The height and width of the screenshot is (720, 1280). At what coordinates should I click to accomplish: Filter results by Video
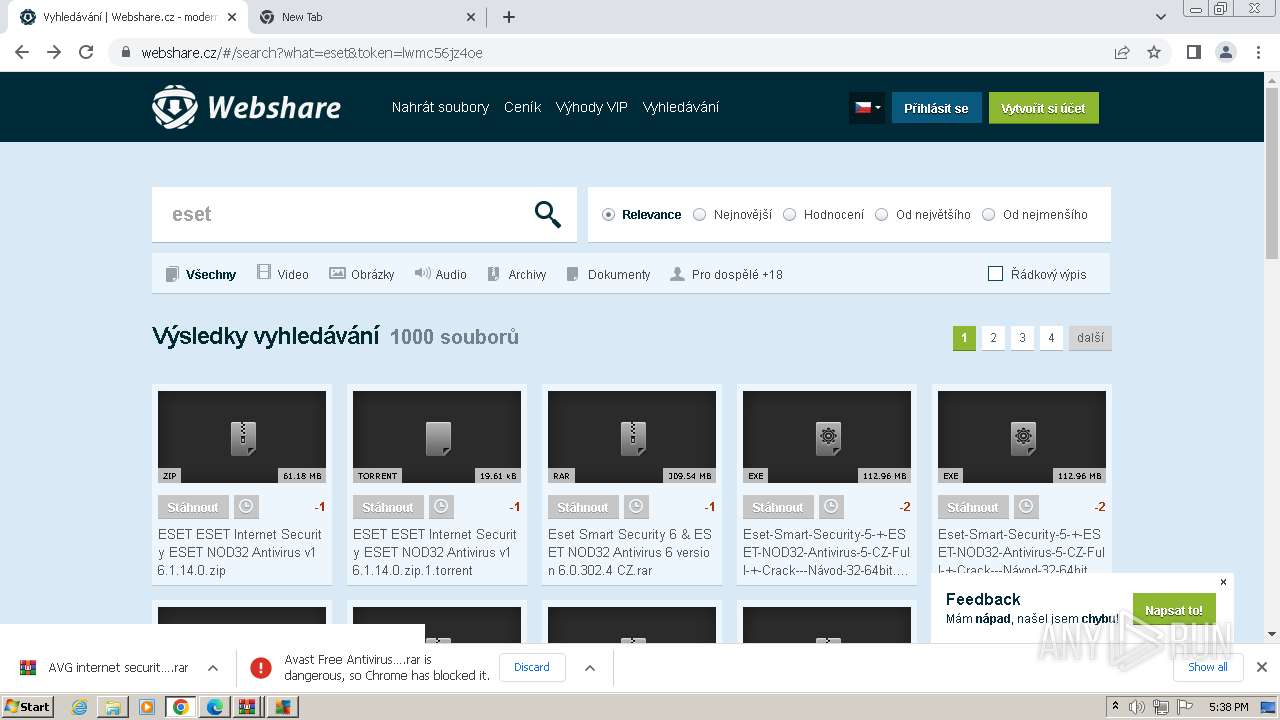283,274
